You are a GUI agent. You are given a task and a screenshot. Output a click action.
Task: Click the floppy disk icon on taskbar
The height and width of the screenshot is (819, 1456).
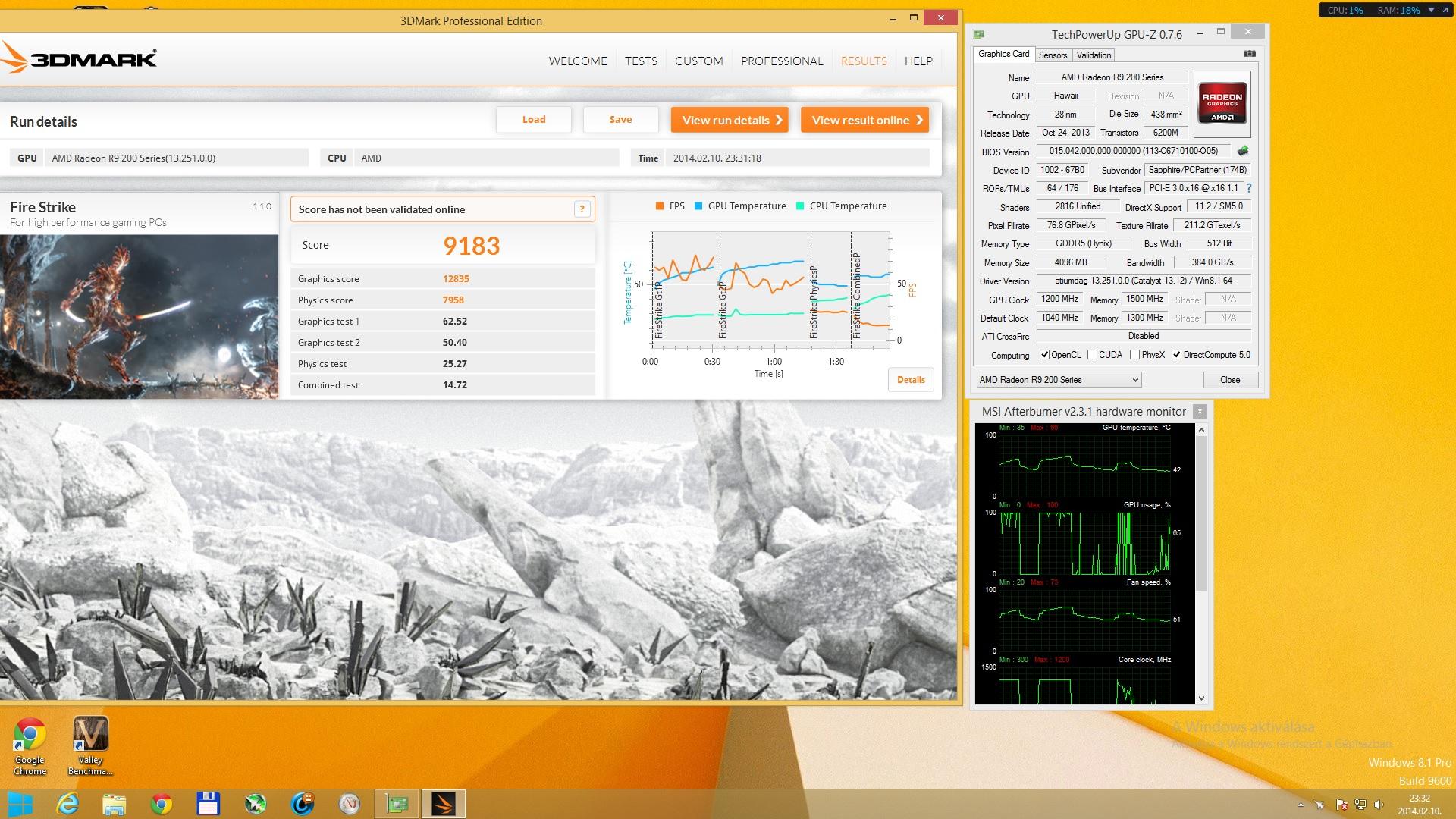(x=208, y=804)
